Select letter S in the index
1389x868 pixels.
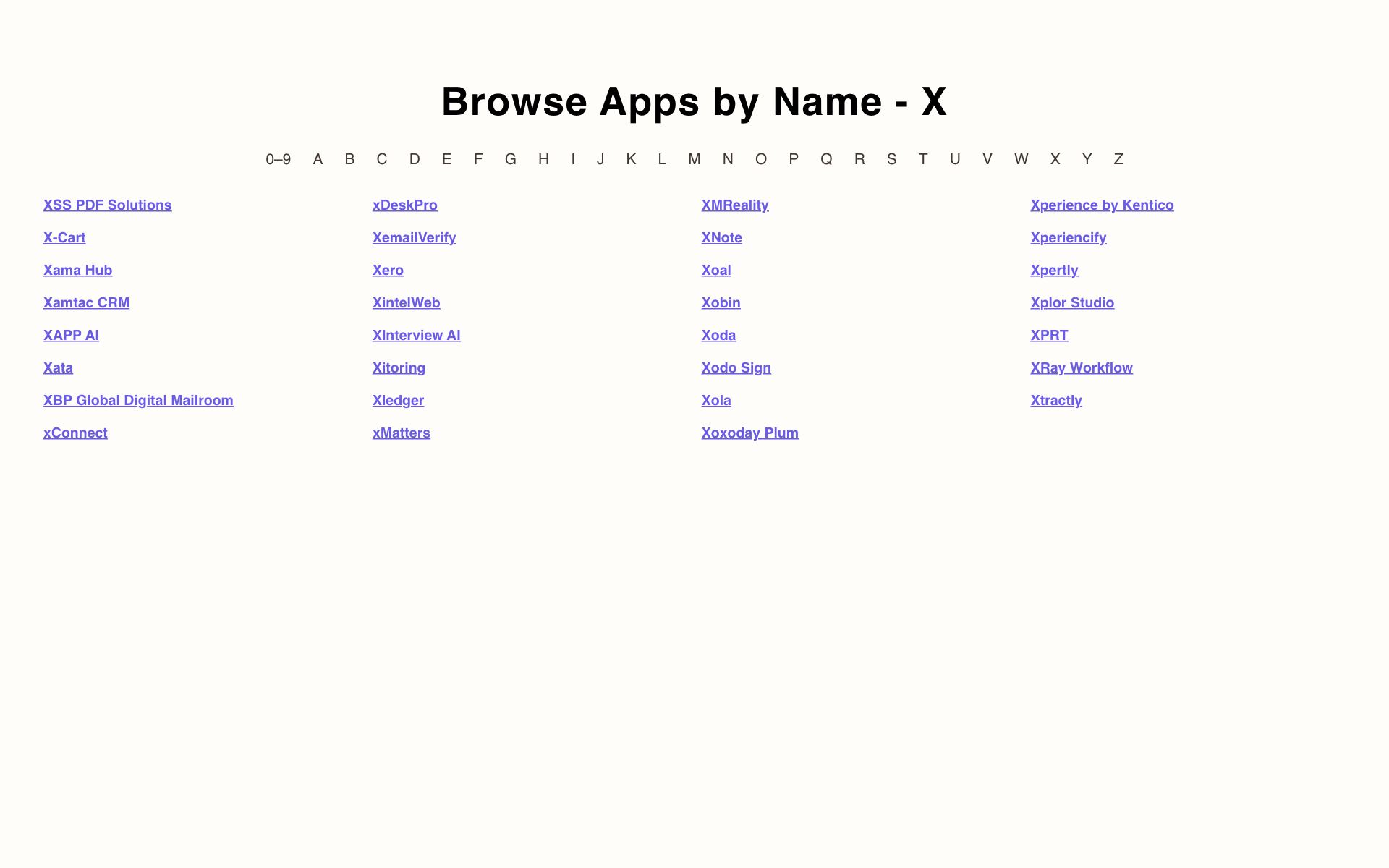(891, 159)
